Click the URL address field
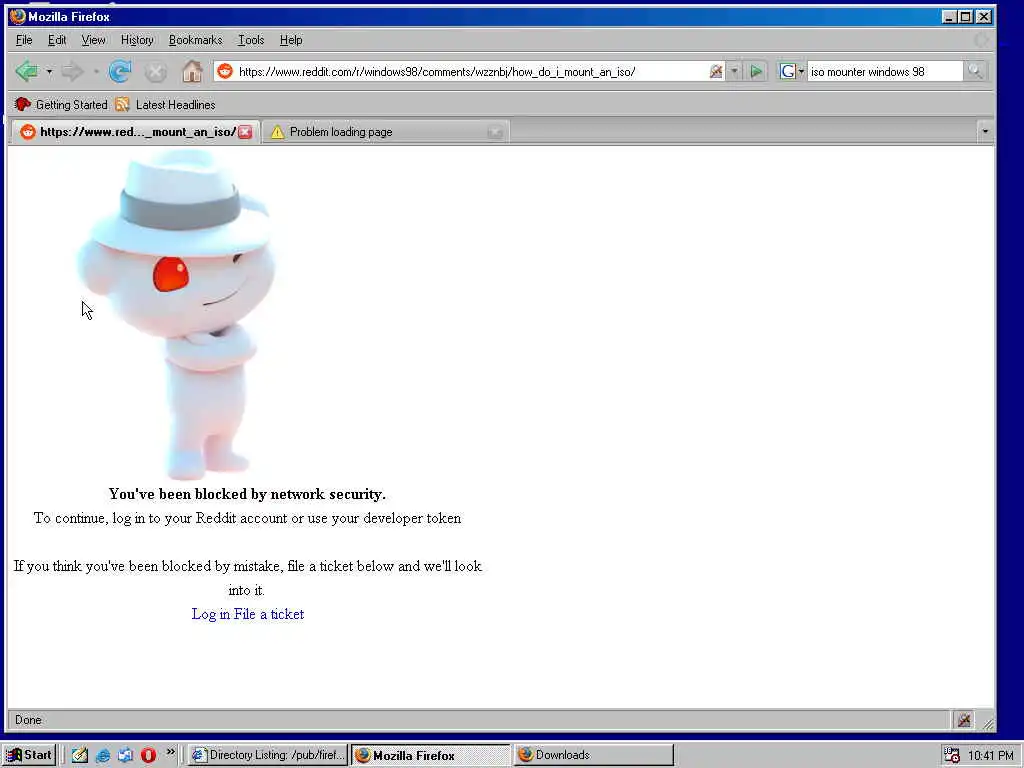The image size is (1024, 768). [470, 71]
